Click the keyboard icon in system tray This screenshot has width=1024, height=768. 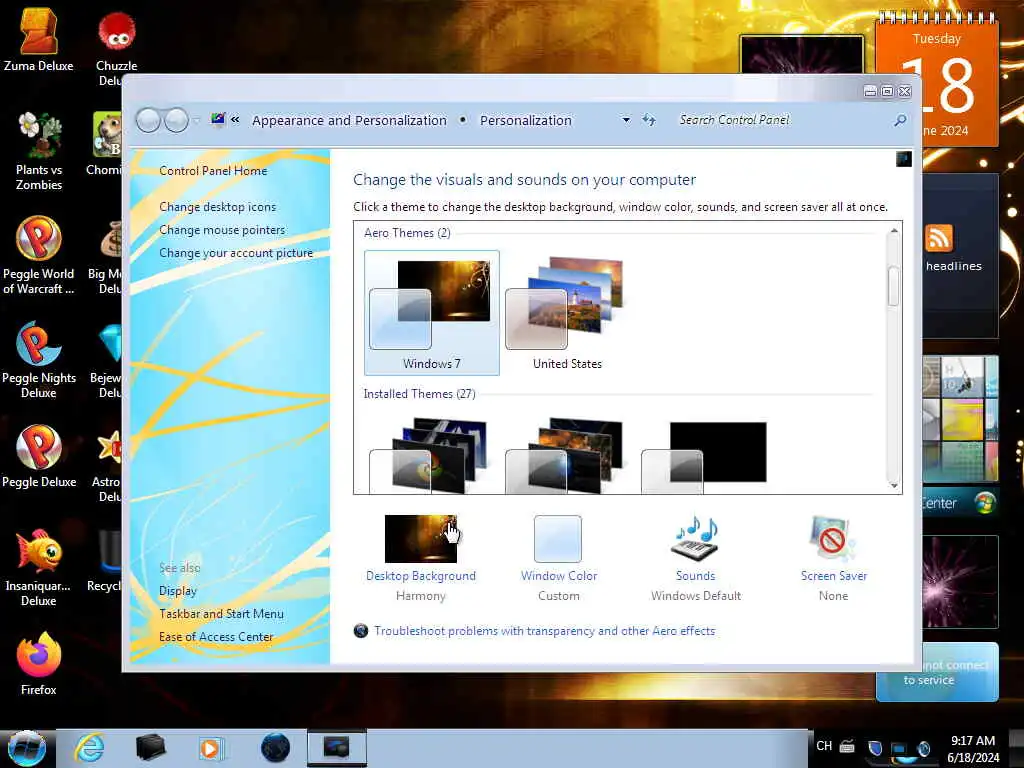pyautogui.click(x=848, y=746)
